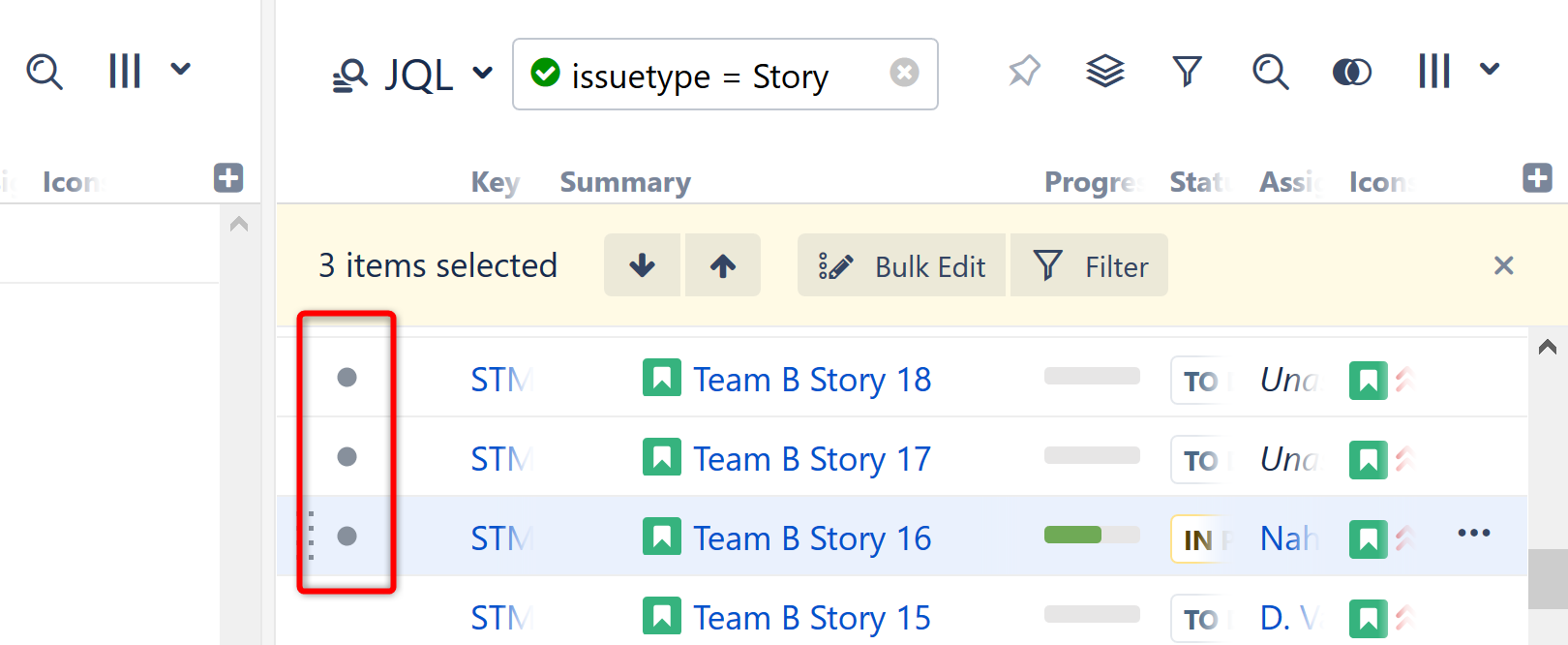This screenshot has width=1568, height=645.
Task: Click the Bulk Edit button
Action: pos(902,266)
